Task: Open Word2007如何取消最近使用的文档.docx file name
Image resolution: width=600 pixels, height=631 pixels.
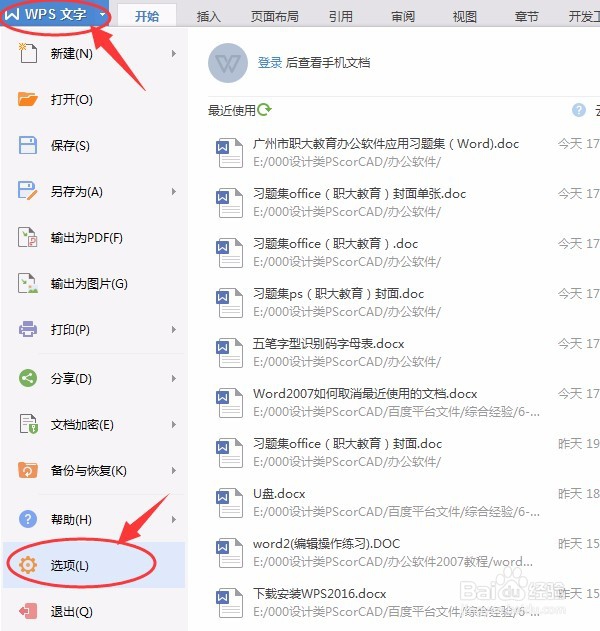Action: pyautogui.click(x=365, y=393)
